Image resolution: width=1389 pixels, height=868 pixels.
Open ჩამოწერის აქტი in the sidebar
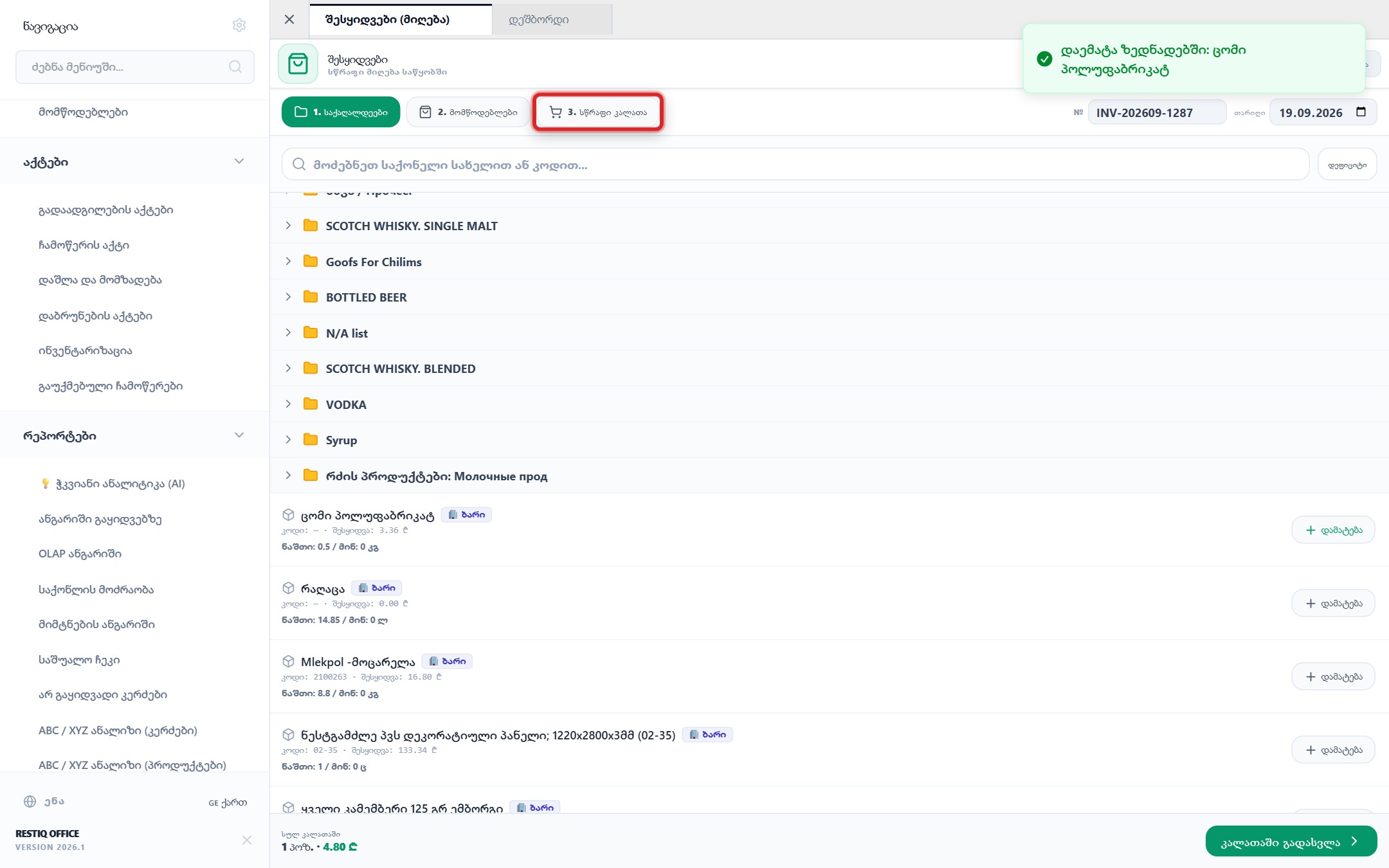click(84, 245)
